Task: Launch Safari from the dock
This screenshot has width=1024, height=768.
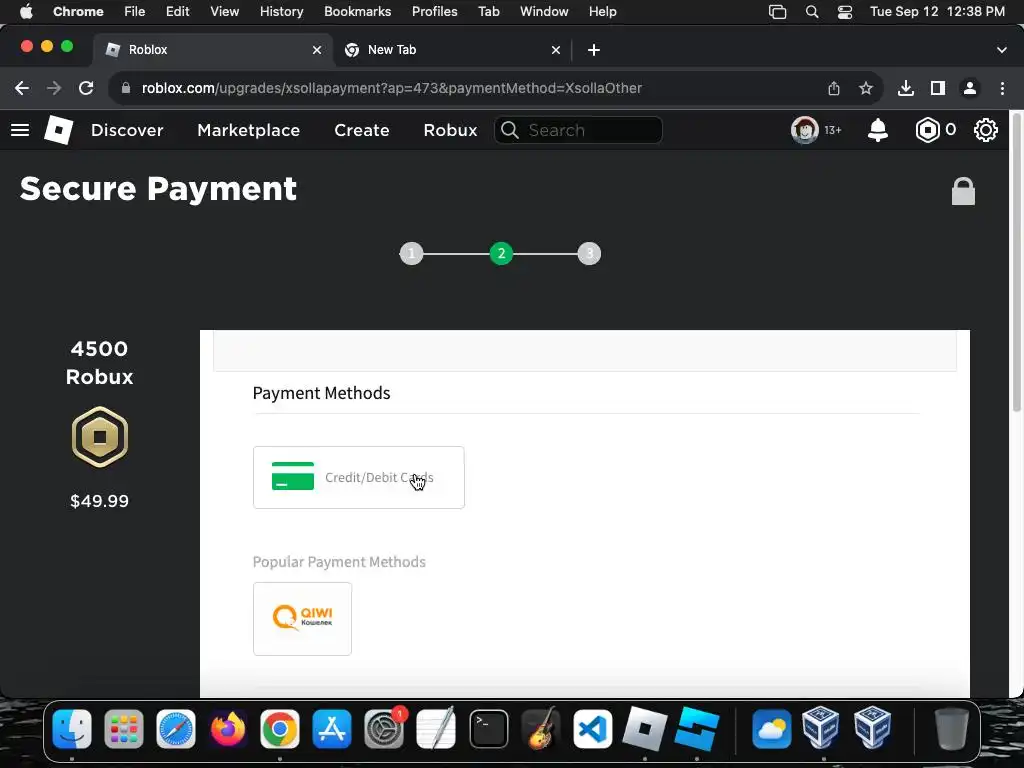Action: pyautogui.click(x=176, y=729)
